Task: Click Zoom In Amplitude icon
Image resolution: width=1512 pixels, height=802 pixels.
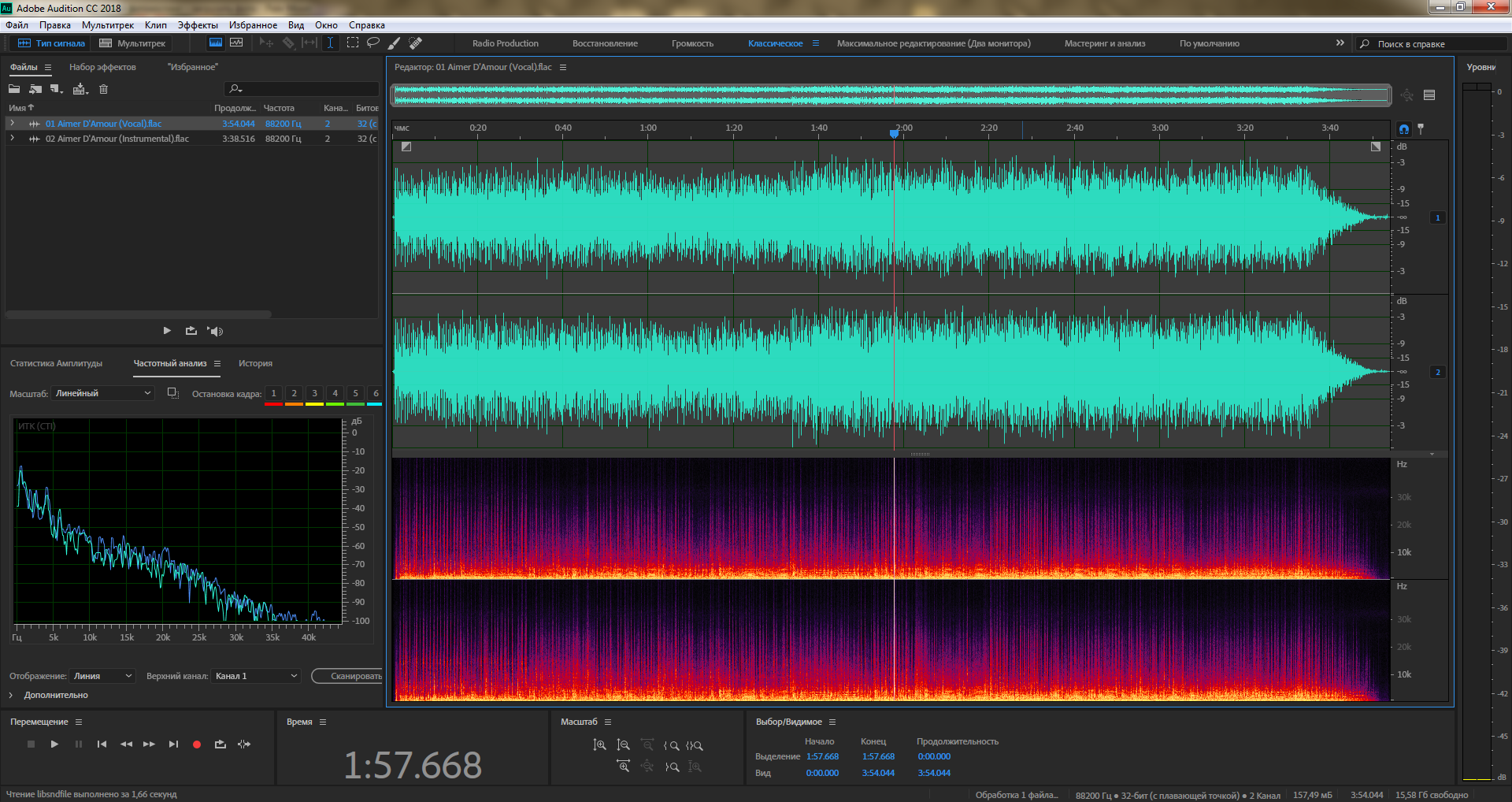Action: click(x=599, y=745)
